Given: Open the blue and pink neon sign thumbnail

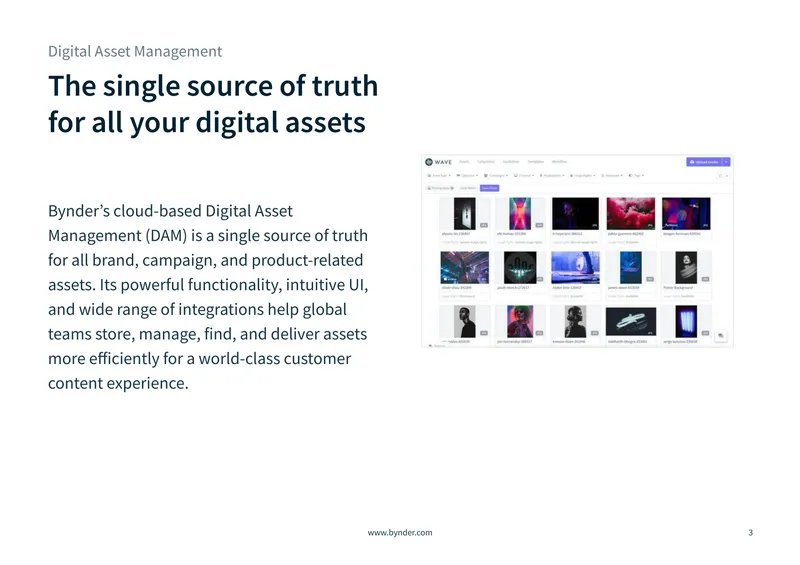Looking at the screenshot, I should [x=686, y=213].
